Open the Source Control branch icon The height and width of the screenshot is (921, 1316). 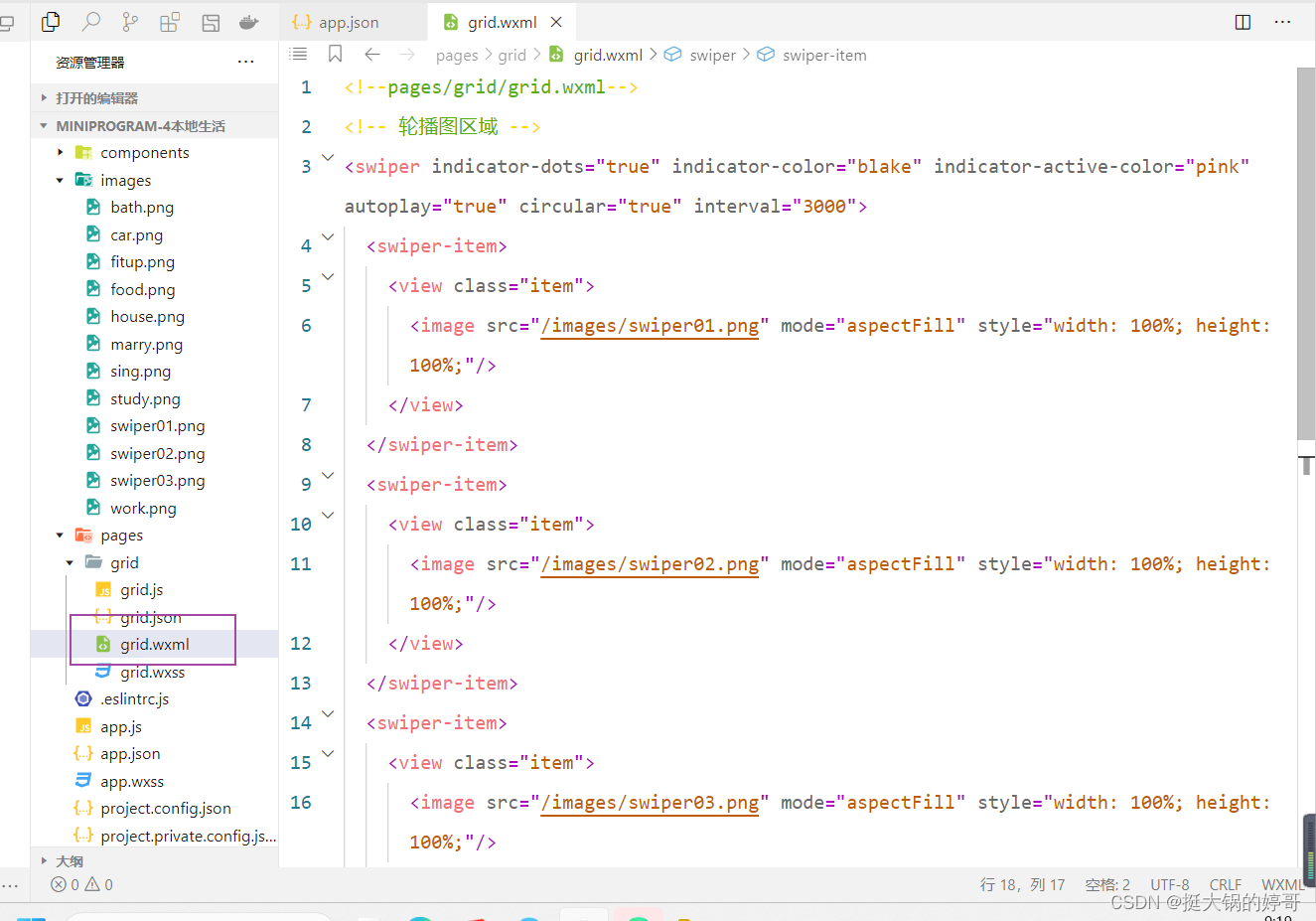[130, 21]
